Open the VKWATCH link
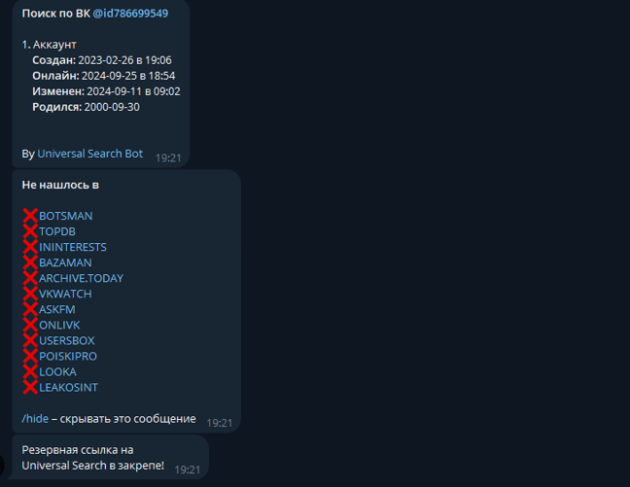This screenshot has width=630, height=487. point(65,294)
